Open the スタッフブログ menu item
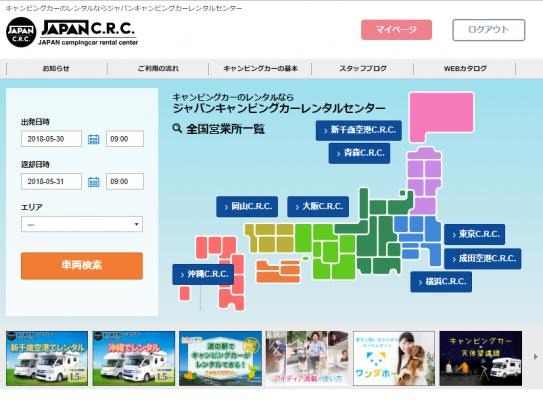 coord(363,69)
